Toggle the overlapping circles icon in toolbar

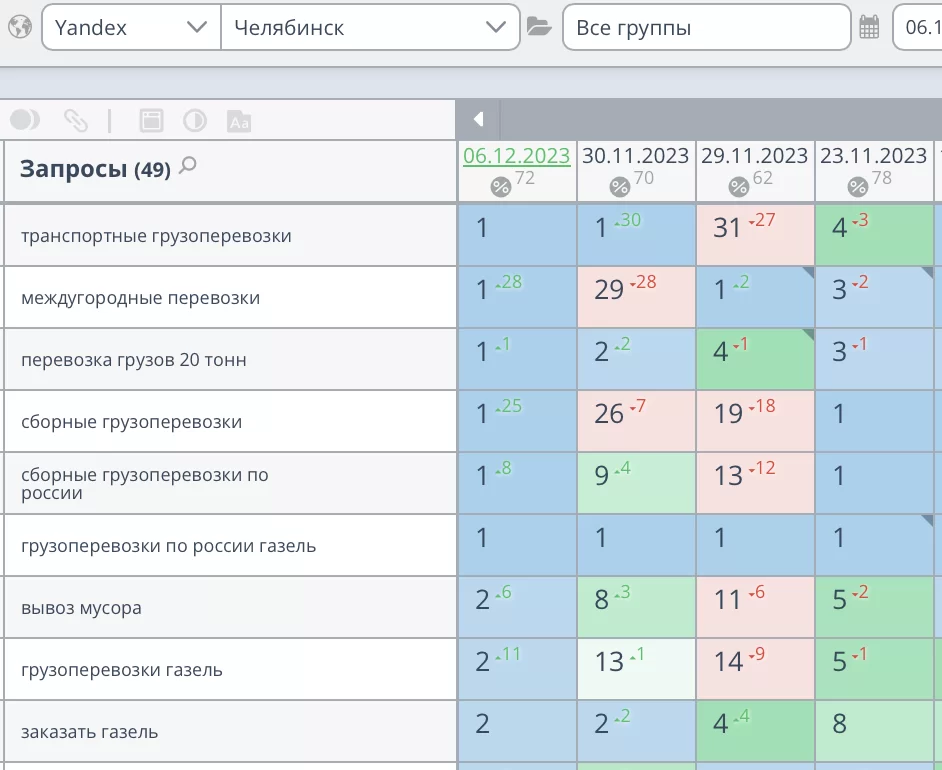pos(25,121)
